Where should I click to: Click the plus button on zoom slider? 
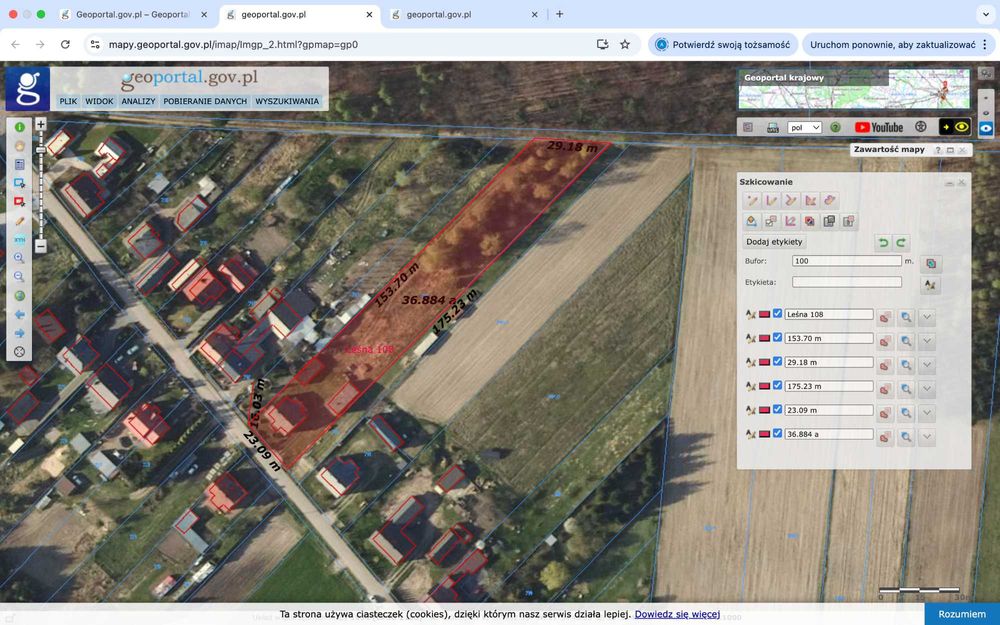pyautogui.click(x=41, y=124)
